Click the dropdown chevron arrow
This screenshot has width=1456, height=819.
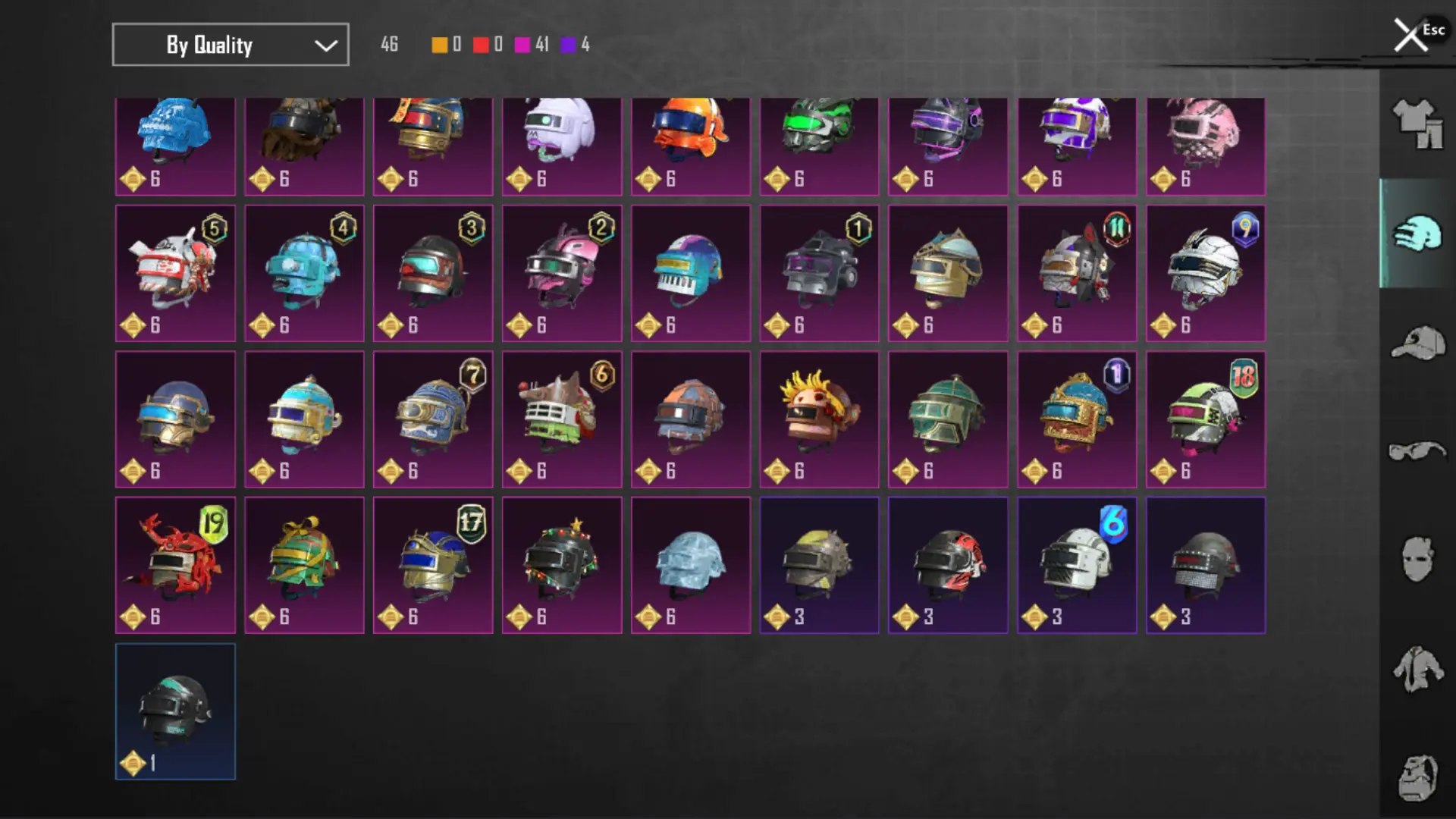326,45
